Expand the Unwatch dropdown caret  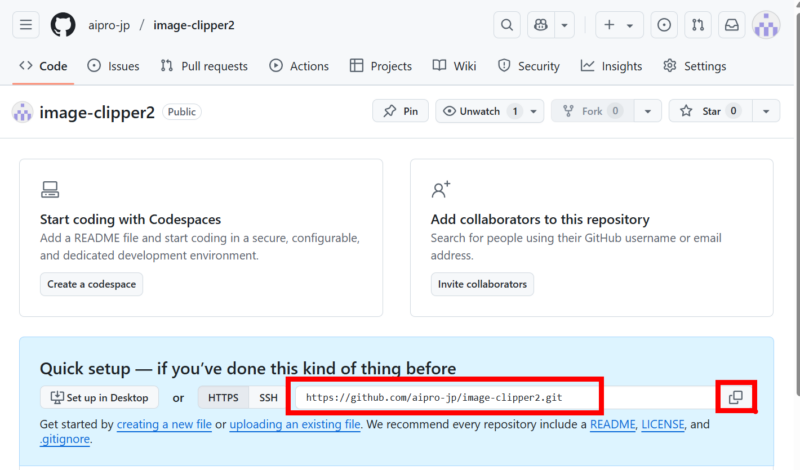(x=534, y=111)
